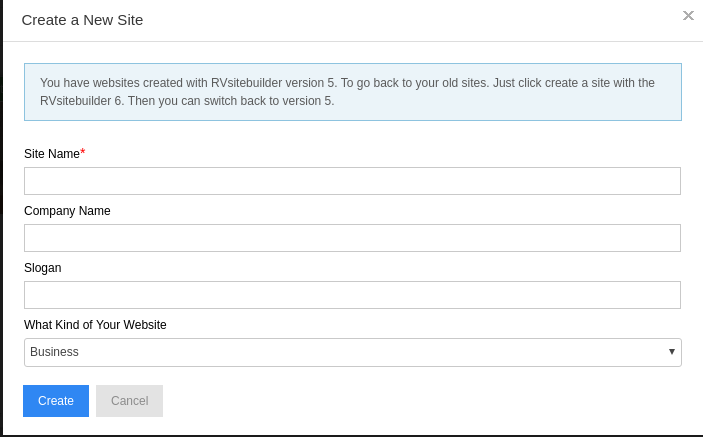Image resolution: width=703 pixels, height=437 pixels.
Task: Click the Create a New Site dialog title
Action: point(82,20)
